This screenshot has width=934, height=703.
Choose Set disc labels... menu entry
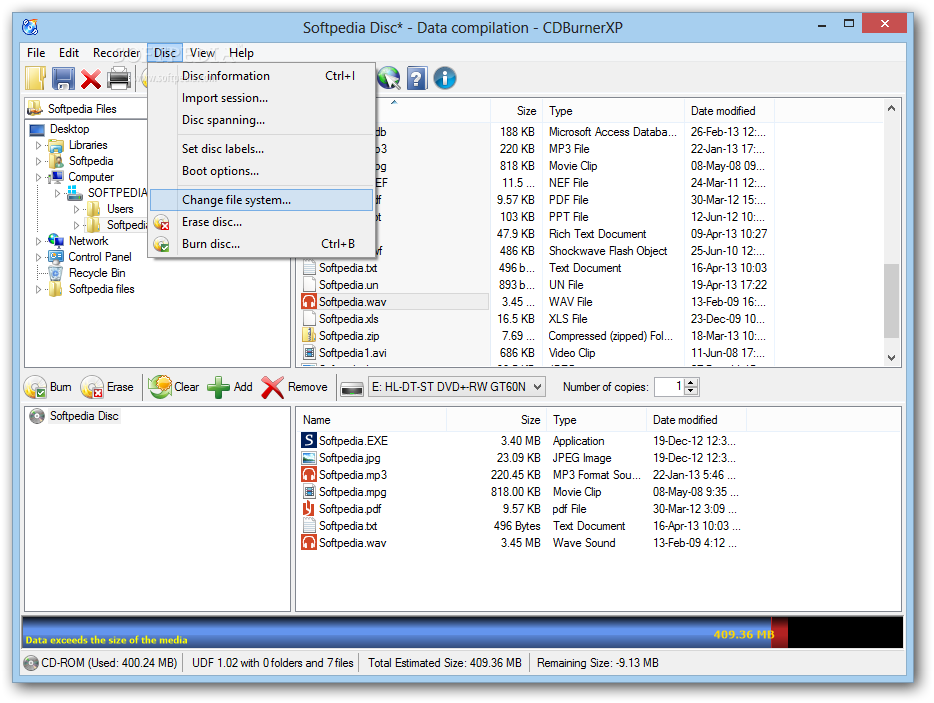[261, 149]
